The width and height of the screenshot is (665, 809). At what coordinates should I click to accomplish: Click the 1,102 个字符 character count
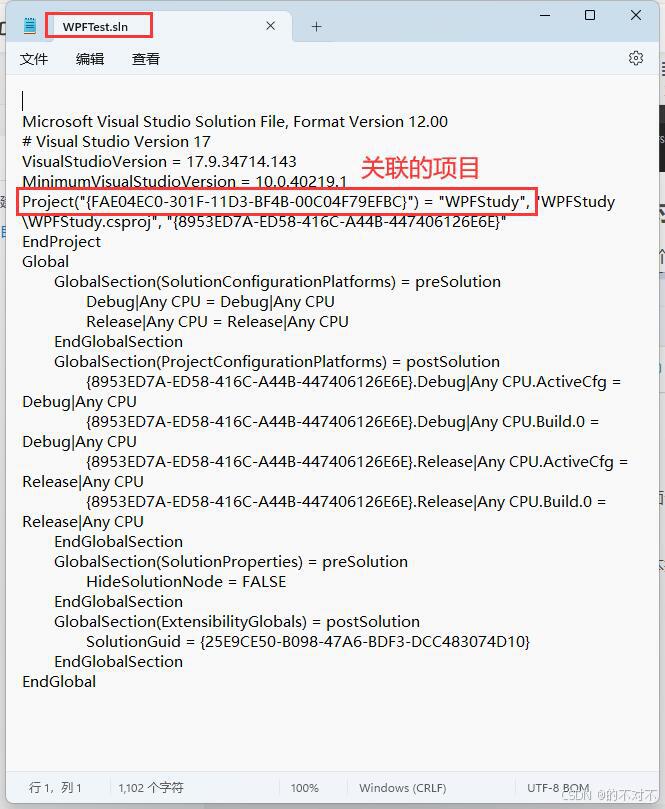151,788
